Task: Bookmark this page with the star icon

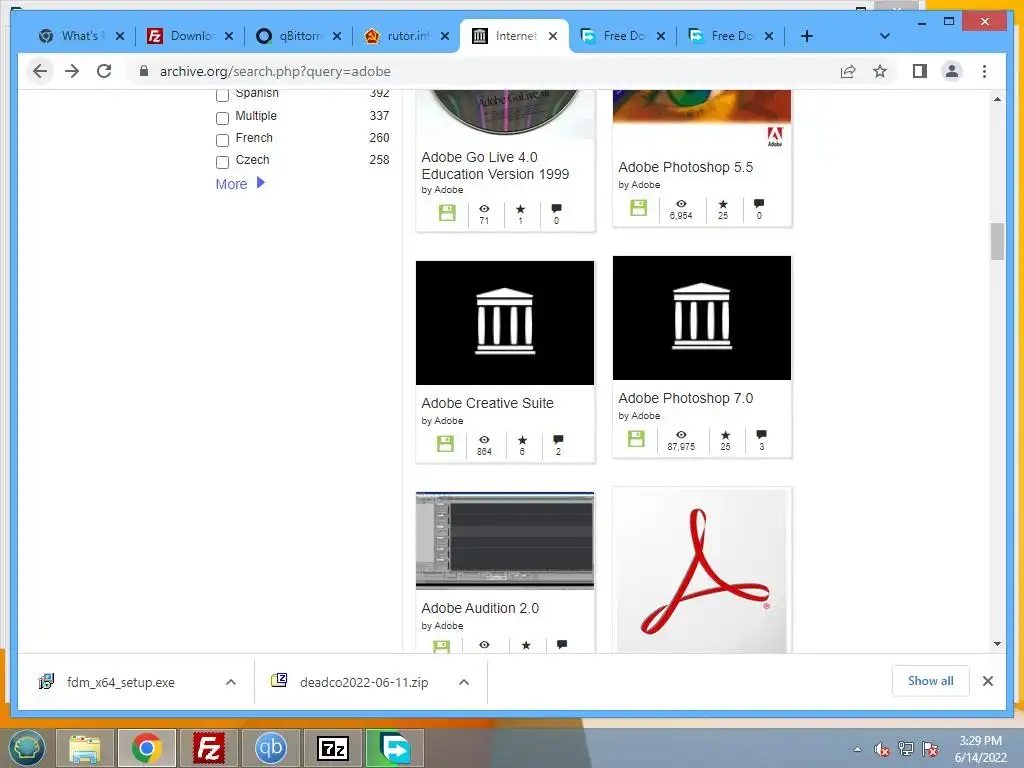Action: click(880, 72)
